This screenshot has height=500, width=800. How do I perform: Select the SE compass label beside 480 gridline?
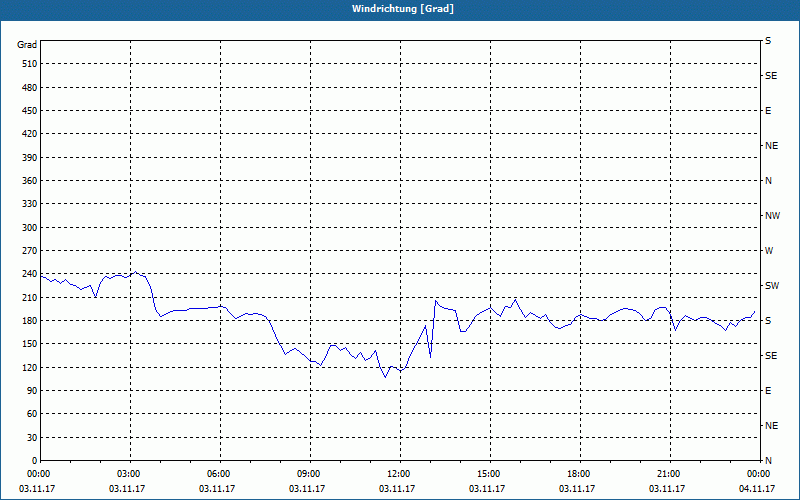point(771,76)
